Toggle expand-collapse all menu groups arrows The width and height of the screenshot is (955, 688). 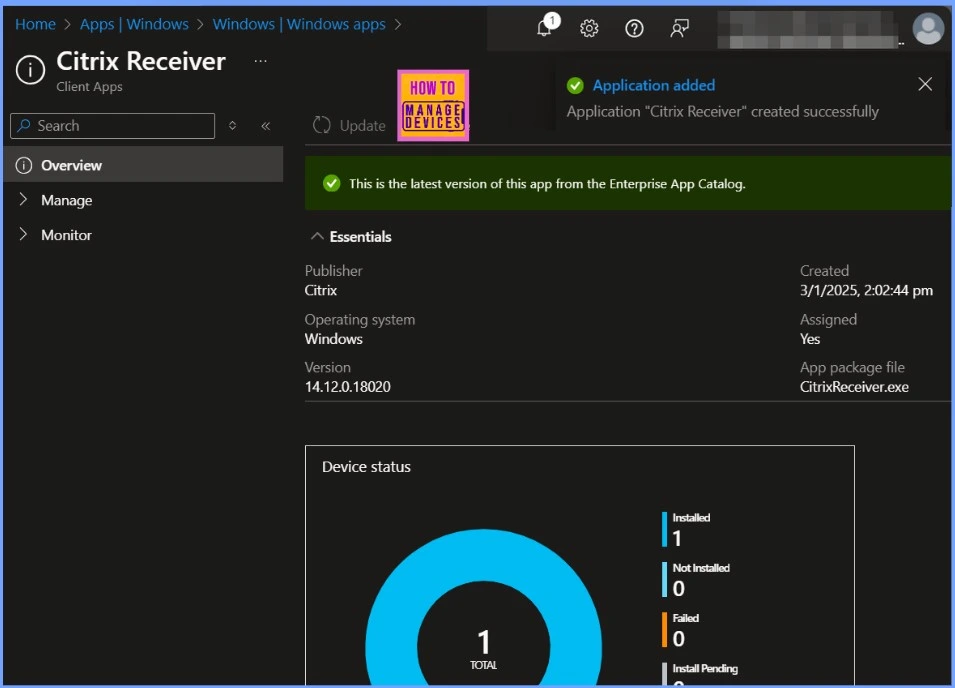pyautogui.click(x=232, y=125)
